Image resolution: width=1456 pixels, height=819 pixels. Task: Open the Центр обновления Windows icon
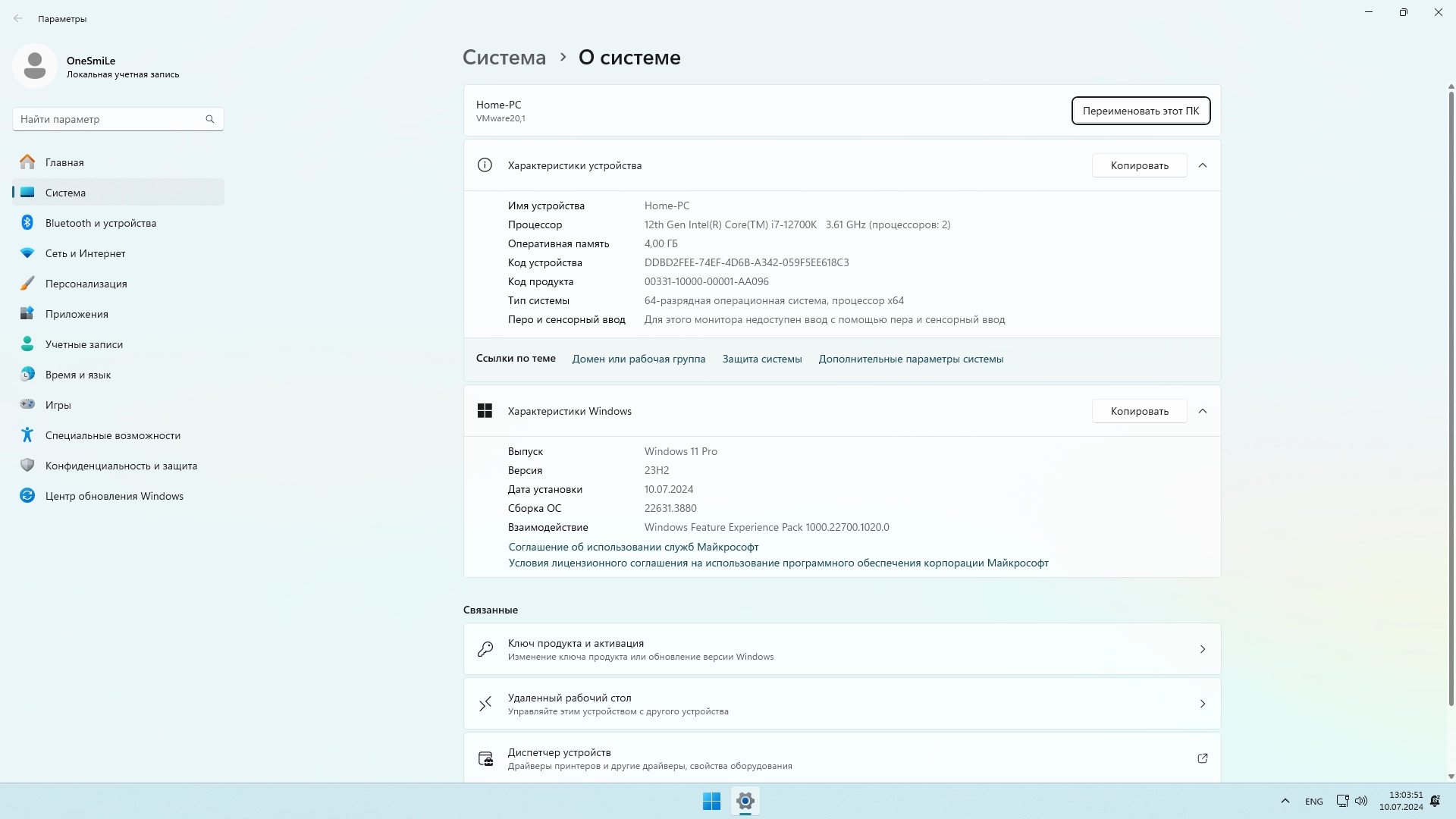[x=27, y=496]
